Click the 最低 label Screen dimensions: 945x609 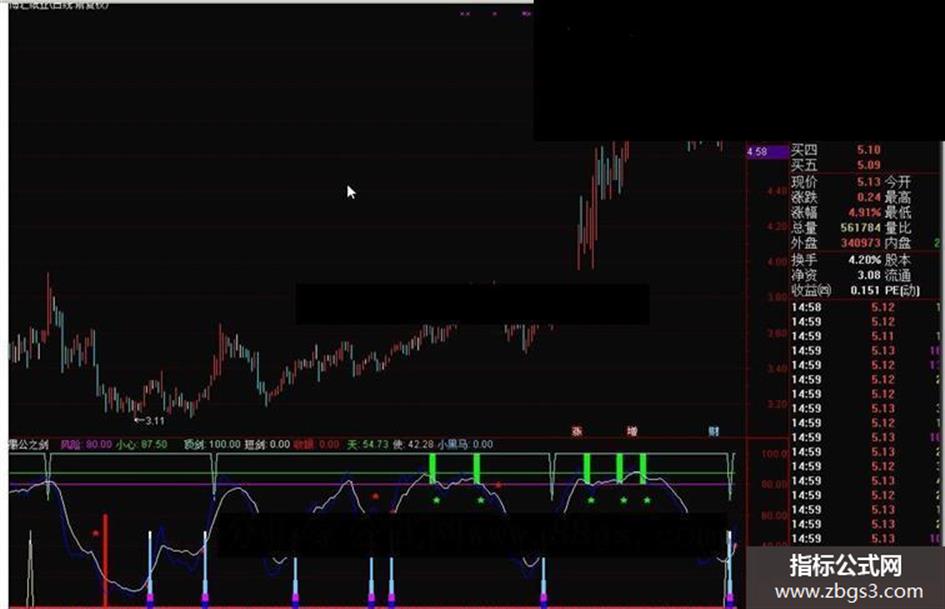898,212
